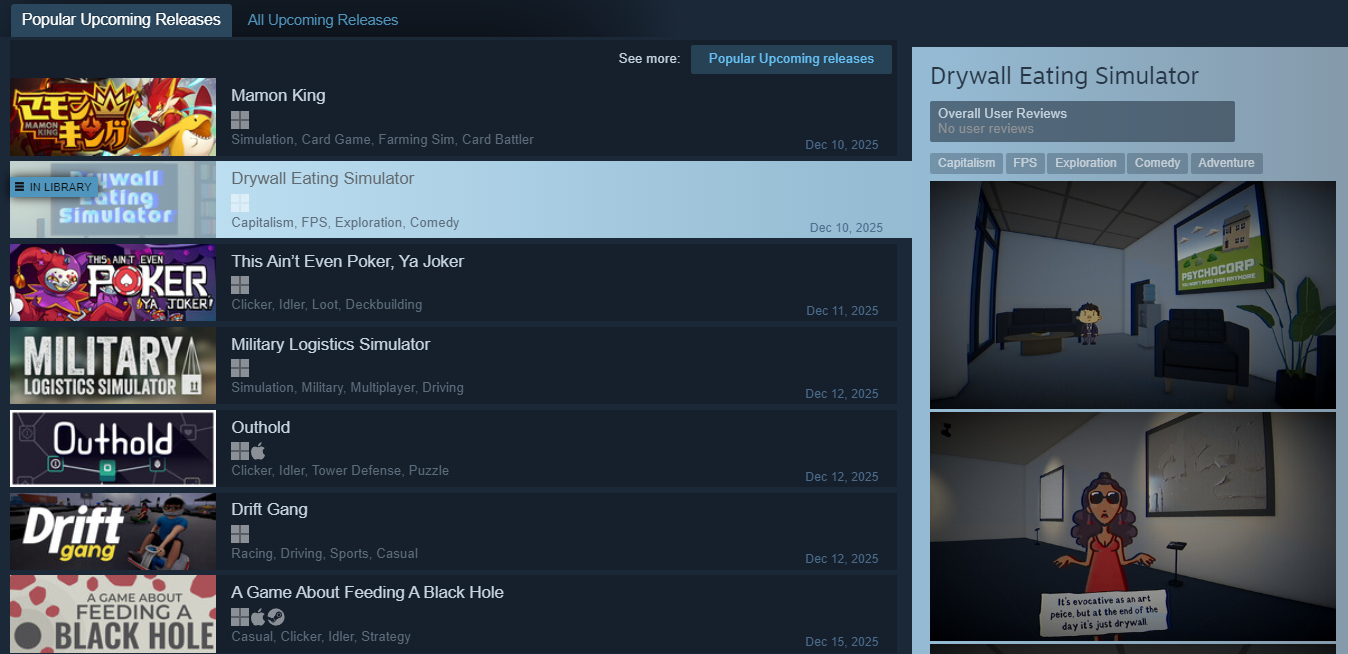
Task: Open the Capitalism tag in preview panel
Action: (x=966, y=163)
